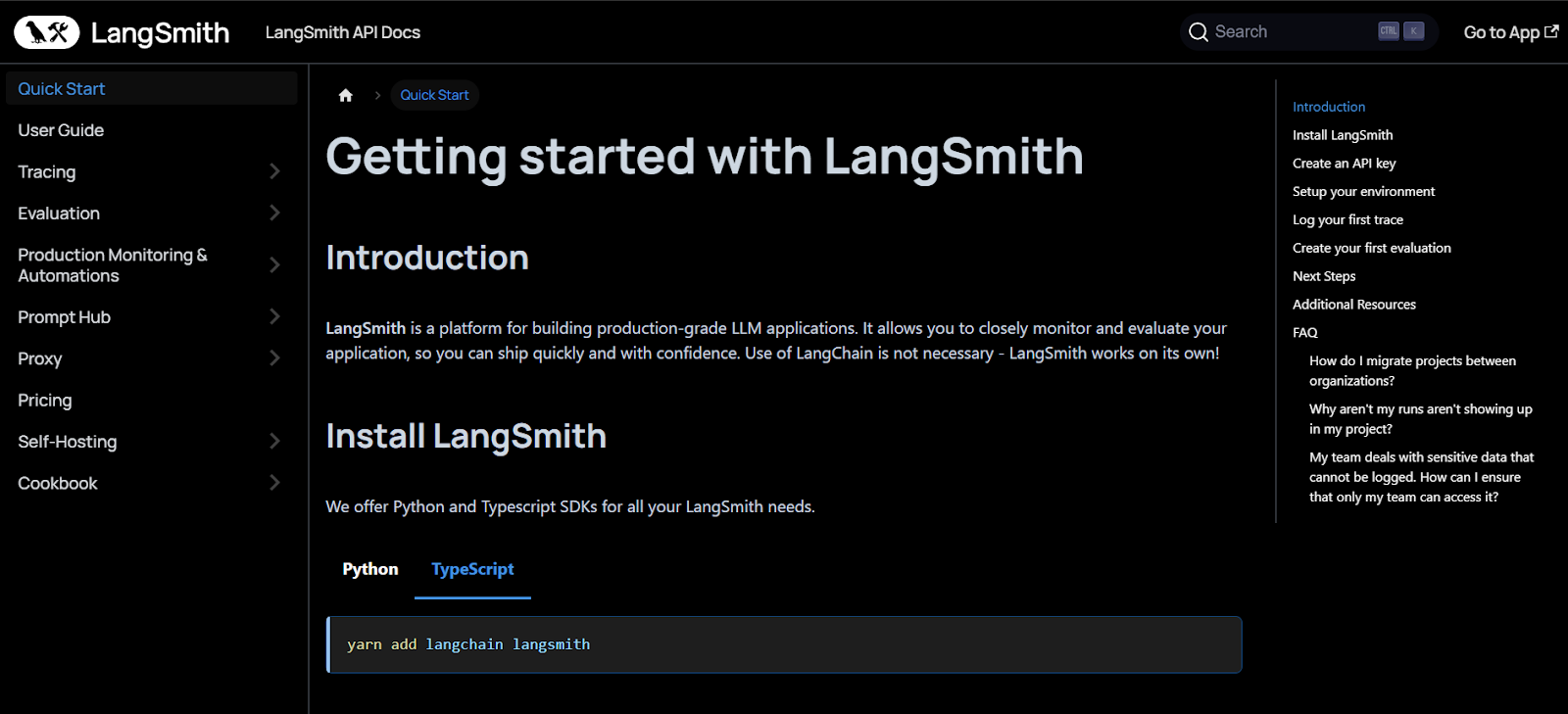1568x714 pixels.
Task: Open the LangSmith API Docs link
Action: 343,32
